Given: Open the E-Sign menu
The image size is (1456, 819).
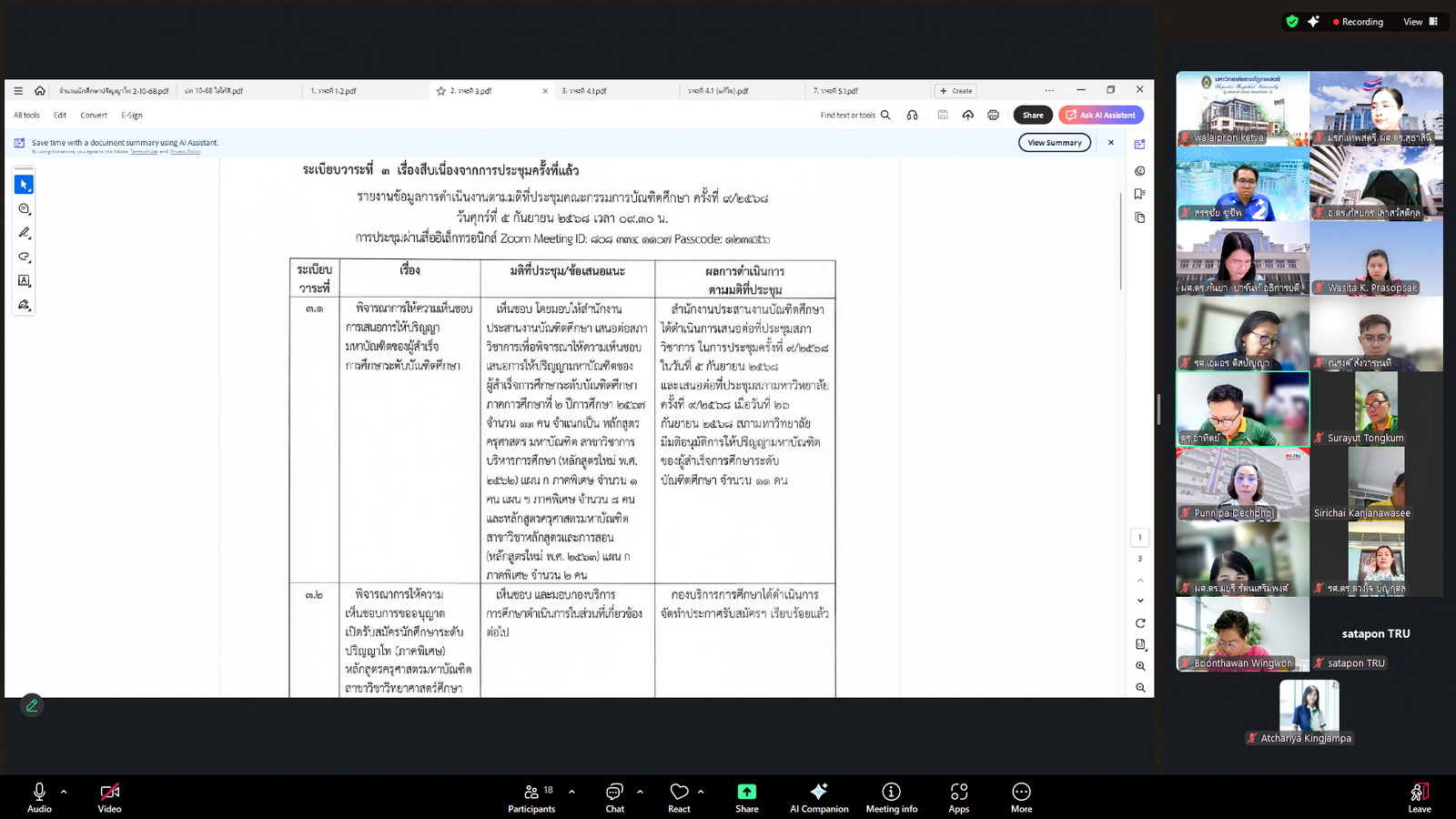Looking at the screenshot, I should coord(132,116).
